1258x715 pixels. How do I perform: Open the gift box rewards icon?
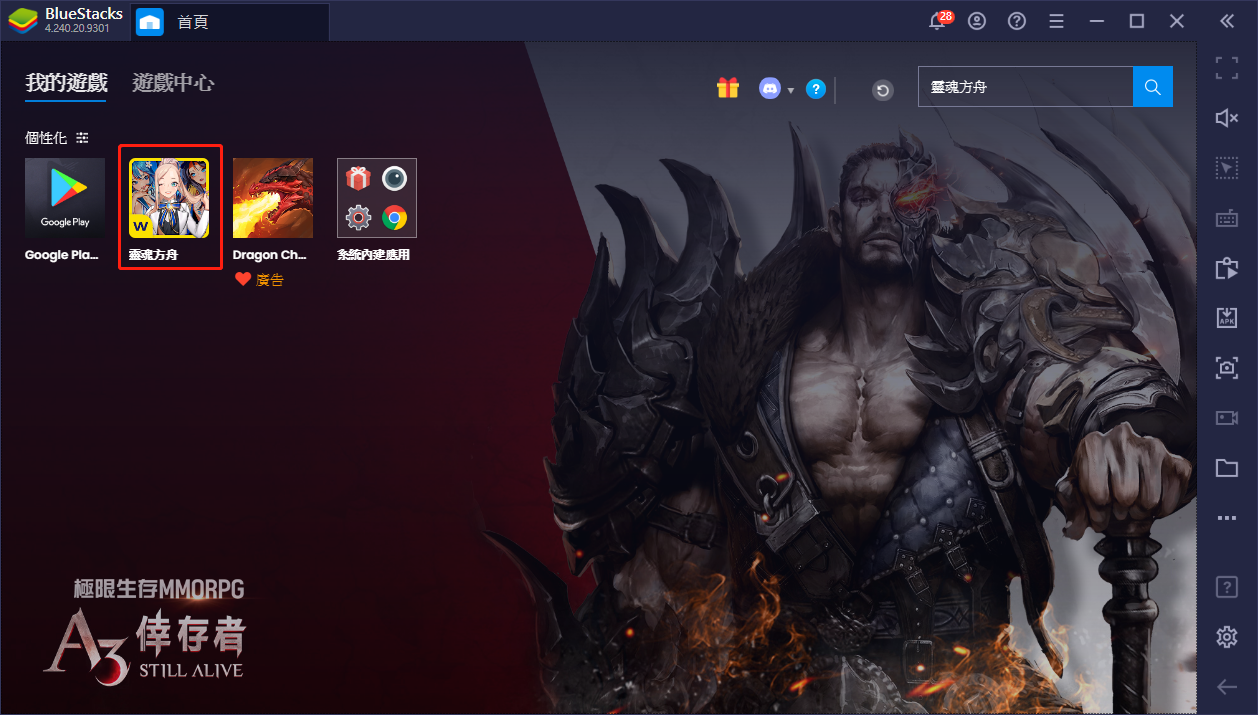click(x=727, y=88)
